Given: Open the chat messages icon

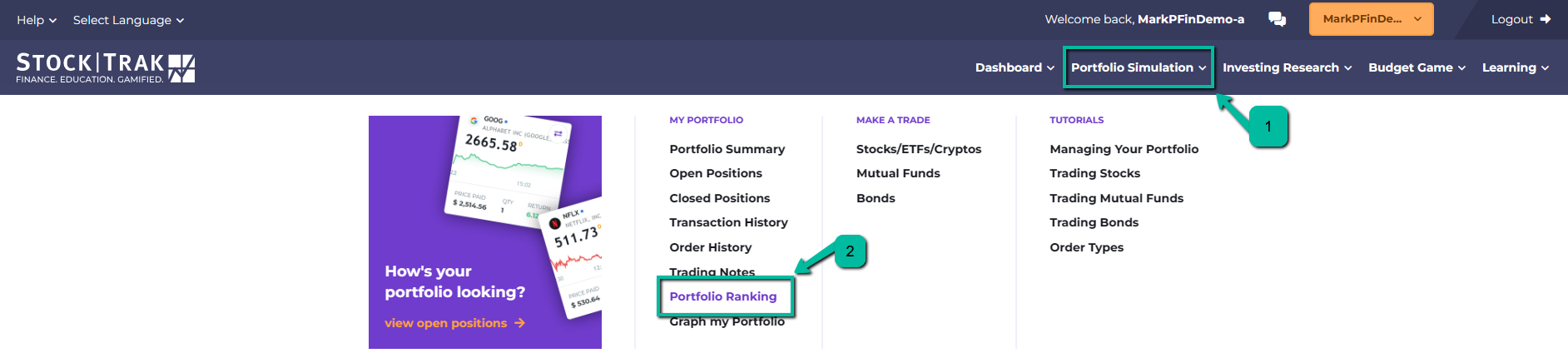Looking at the screenshot, I should [x=1277, y=19].
